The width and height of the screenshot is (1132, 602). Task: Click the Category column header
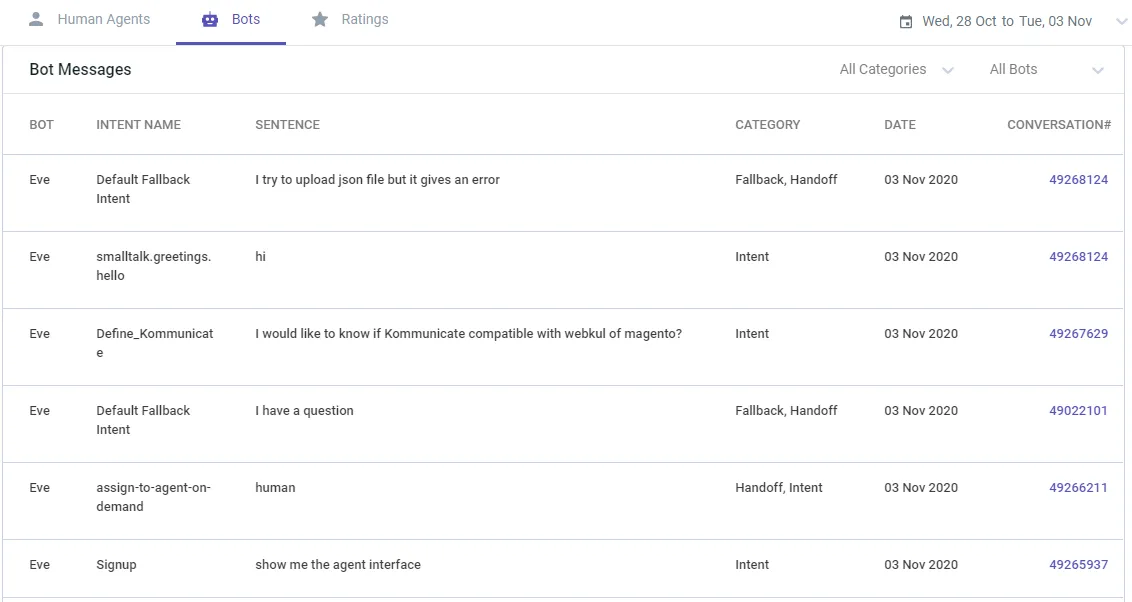coord(767,125)
